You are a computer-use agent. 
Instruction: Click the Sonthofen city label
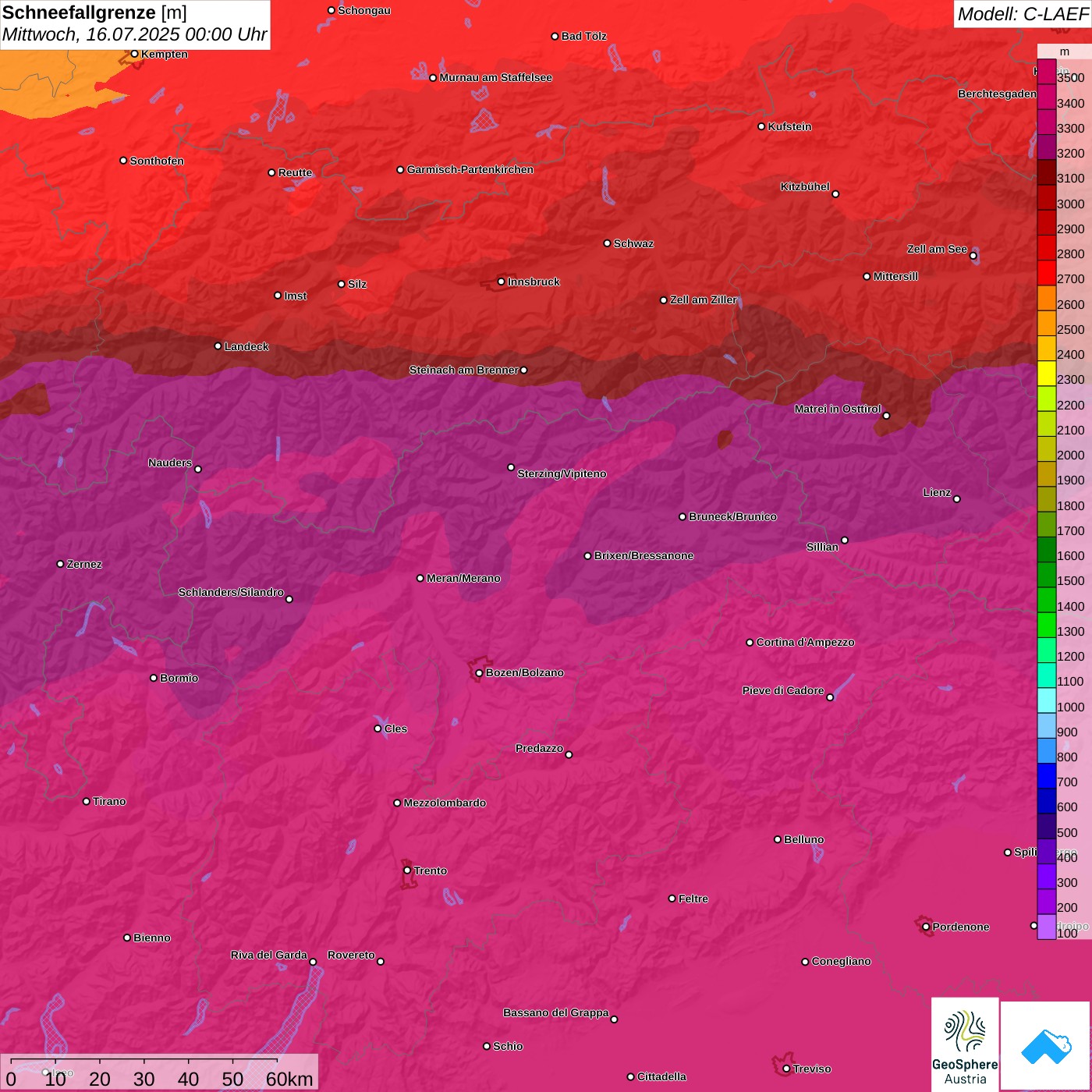click(157, 161)
